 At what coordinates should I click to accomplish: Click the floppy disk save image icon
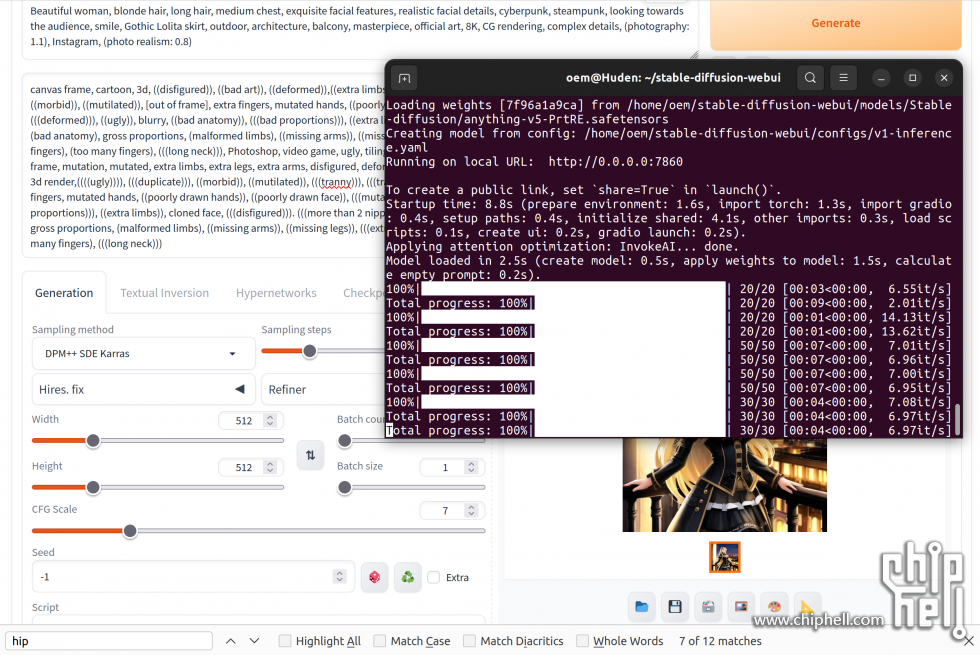click(675, 606)
